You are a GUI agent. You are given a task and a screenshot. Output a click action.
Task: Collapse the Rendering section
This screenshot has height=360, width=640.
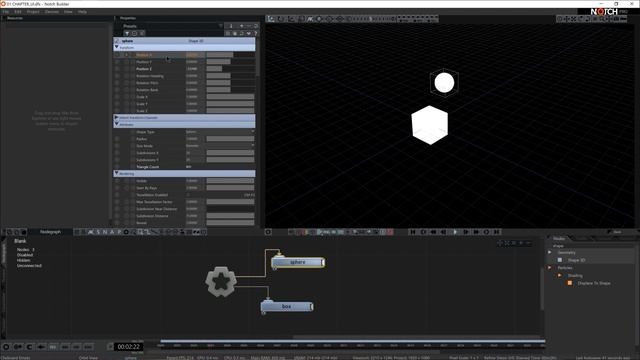tap(117, 173)
